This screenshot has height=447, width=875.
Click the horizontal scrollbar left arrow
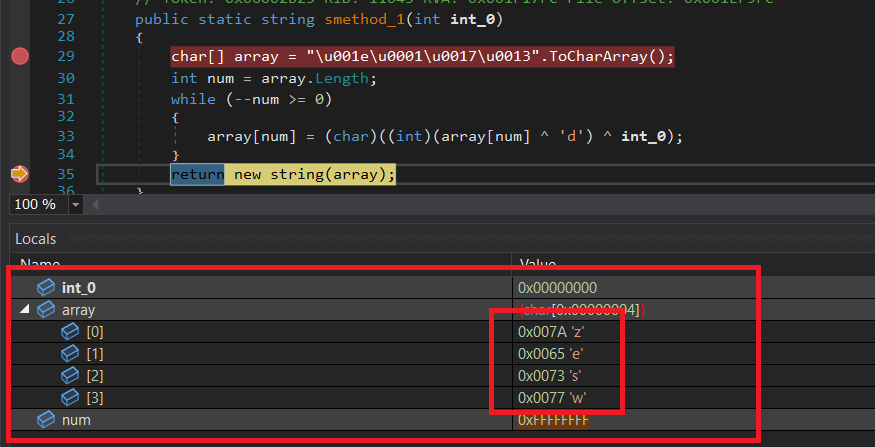pos(95,205)
